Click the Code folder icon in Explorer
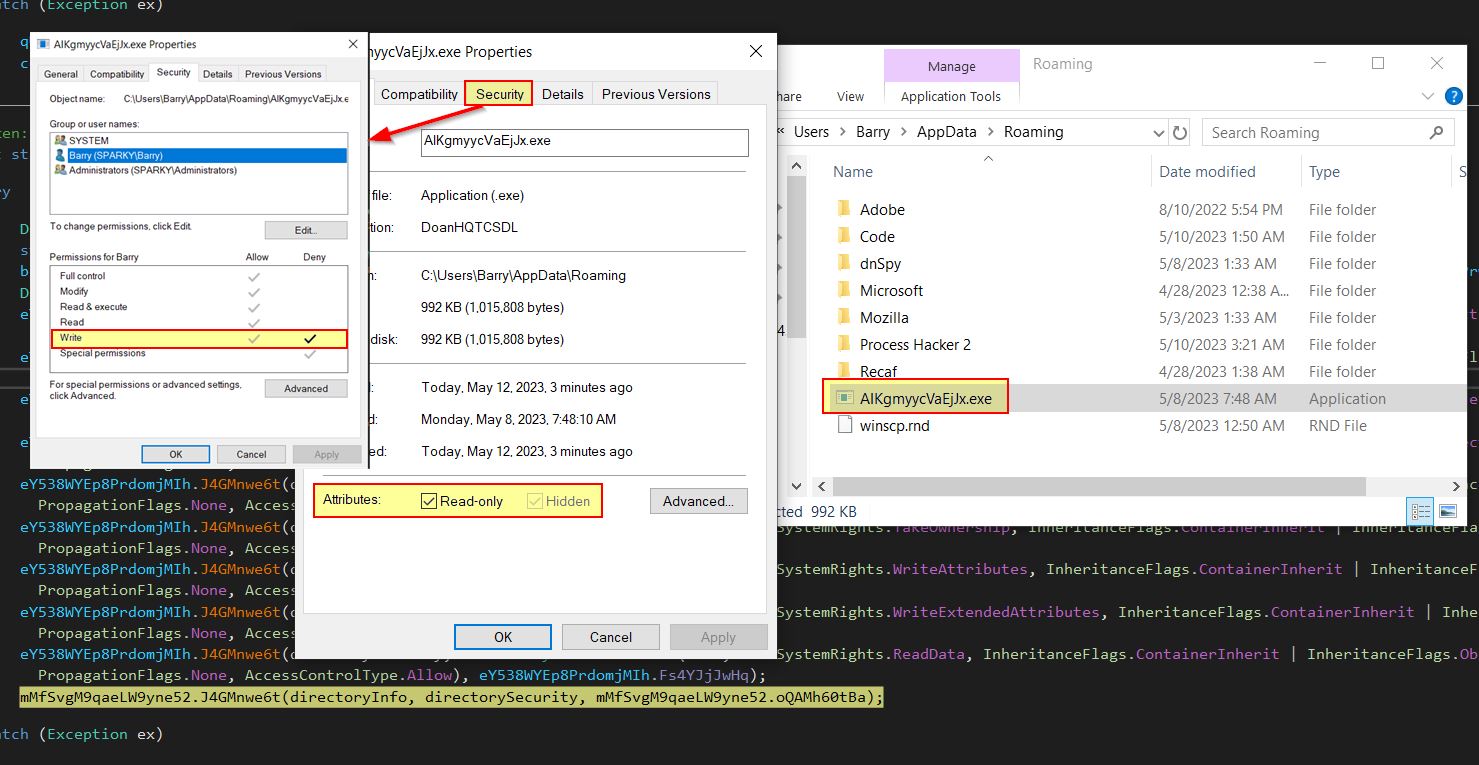Screen dimensions: 1479x765 pos(842,237)
